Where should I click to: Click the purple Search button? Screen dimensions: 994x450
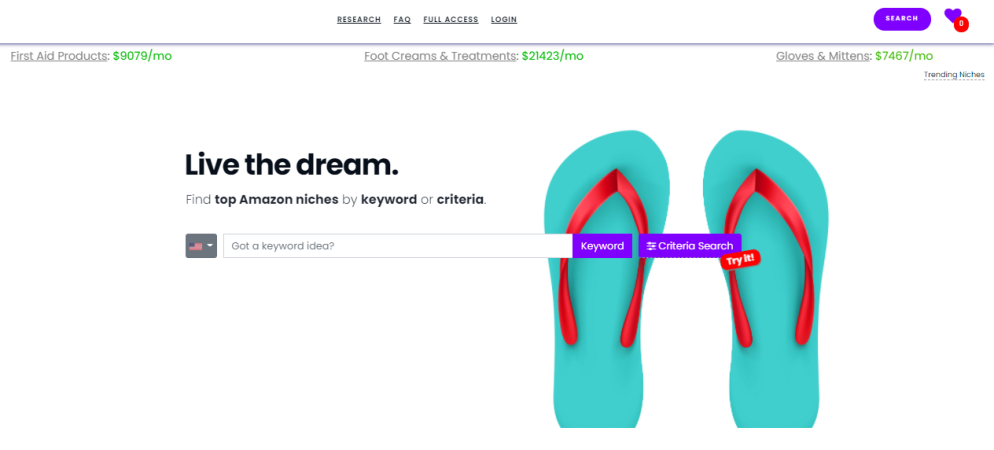pos(902,19)
